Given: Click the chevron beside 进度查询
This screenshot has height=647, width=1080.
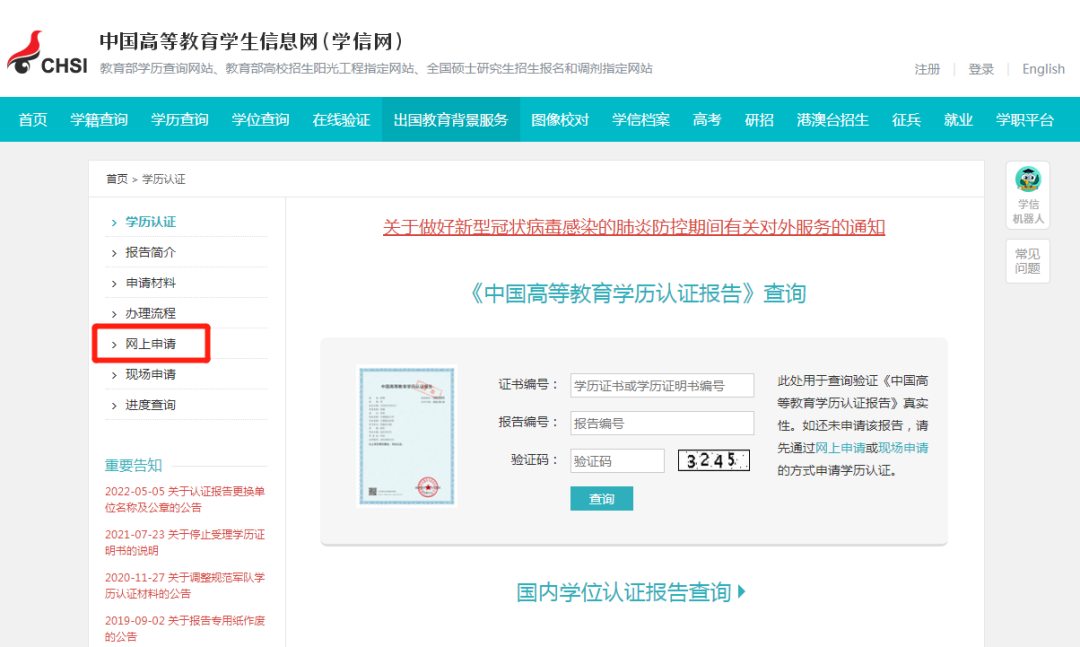Looking at the screenshot, I should [114, 406].
